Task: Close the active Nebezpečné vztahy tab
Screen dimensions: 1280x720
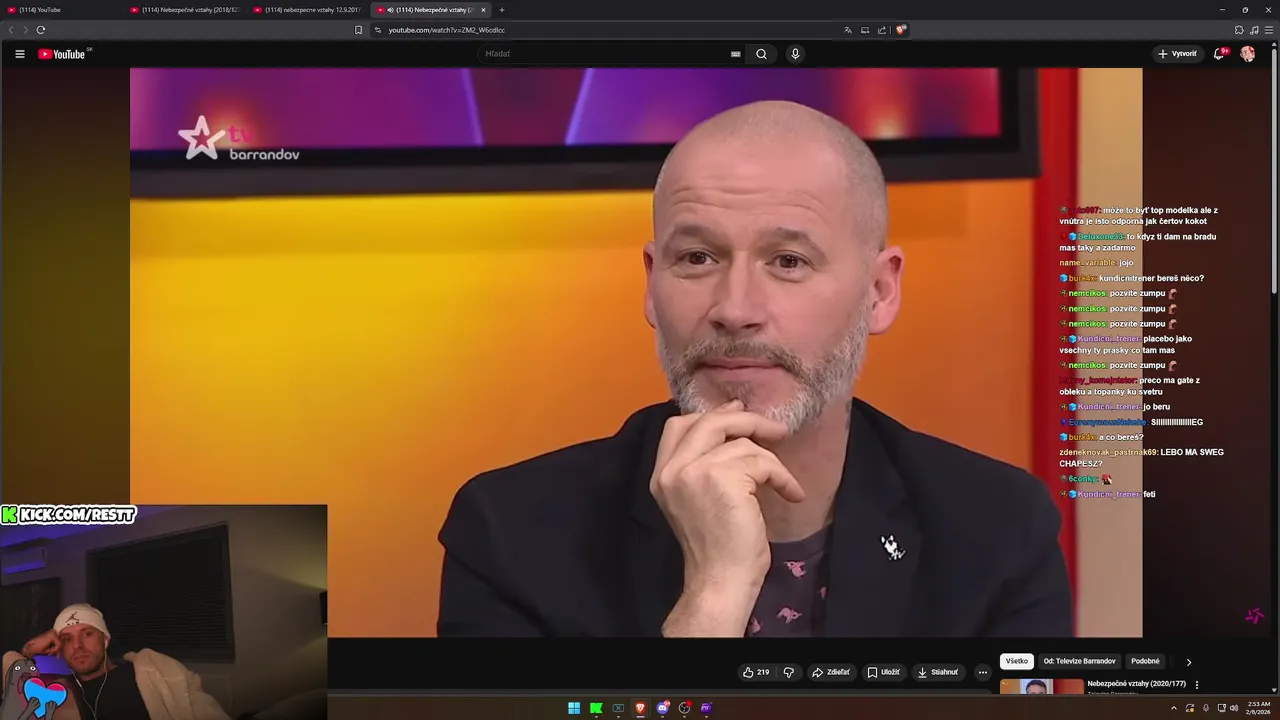Action: tap(483, 10)
